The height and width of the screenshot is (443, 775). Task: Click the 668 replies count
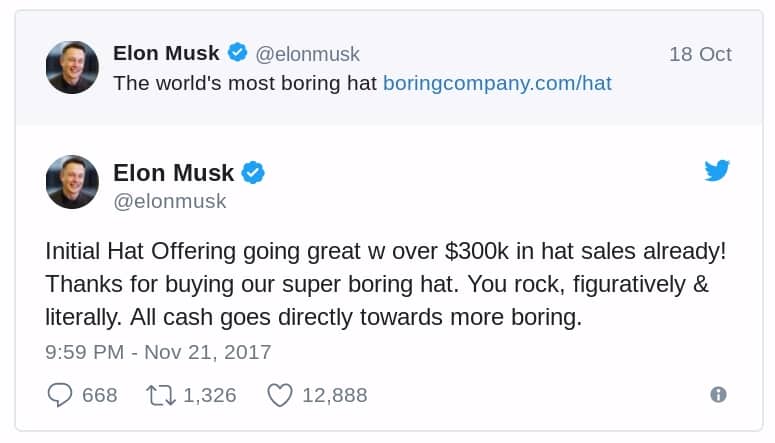click(x=100, y=395)
